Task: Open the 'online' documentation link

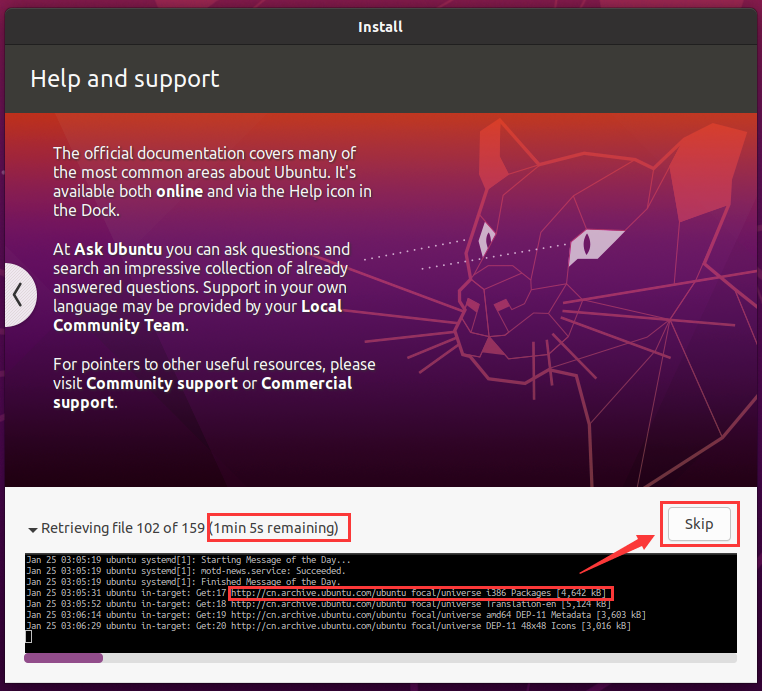Action: pyautogui.click(x=179, y=191)
